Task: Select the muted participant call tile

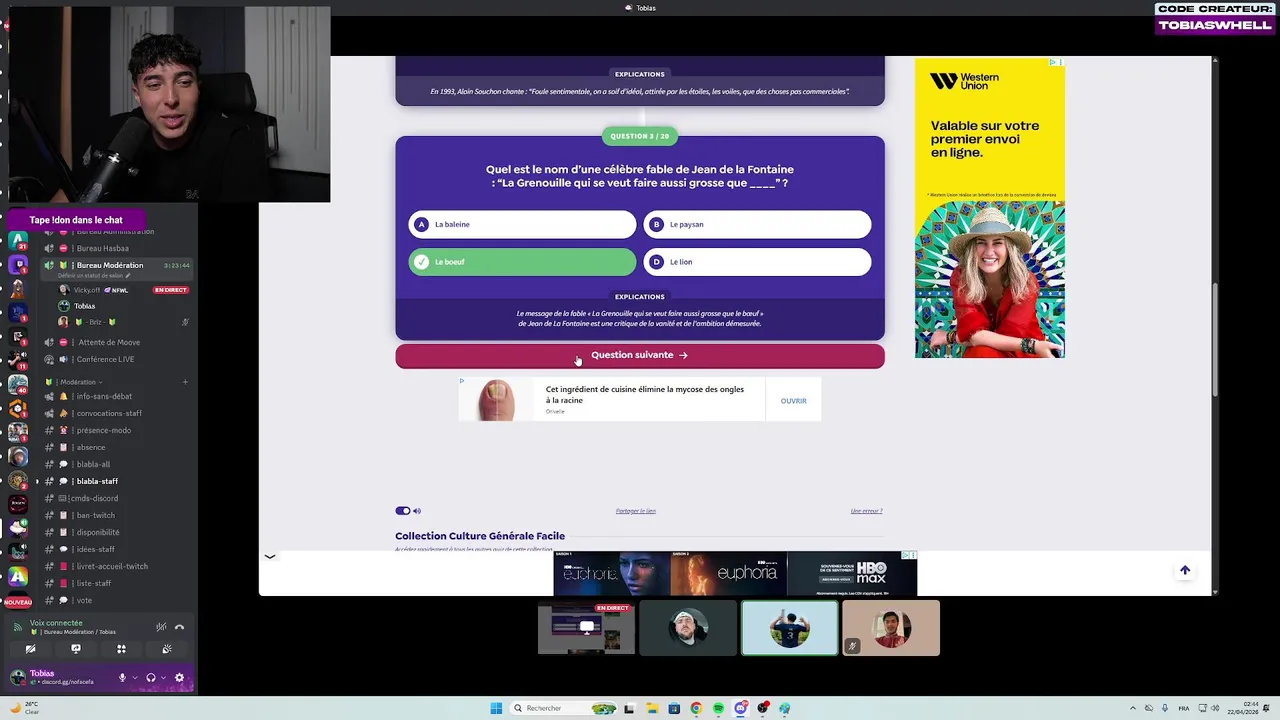Action: pos(891,628)
